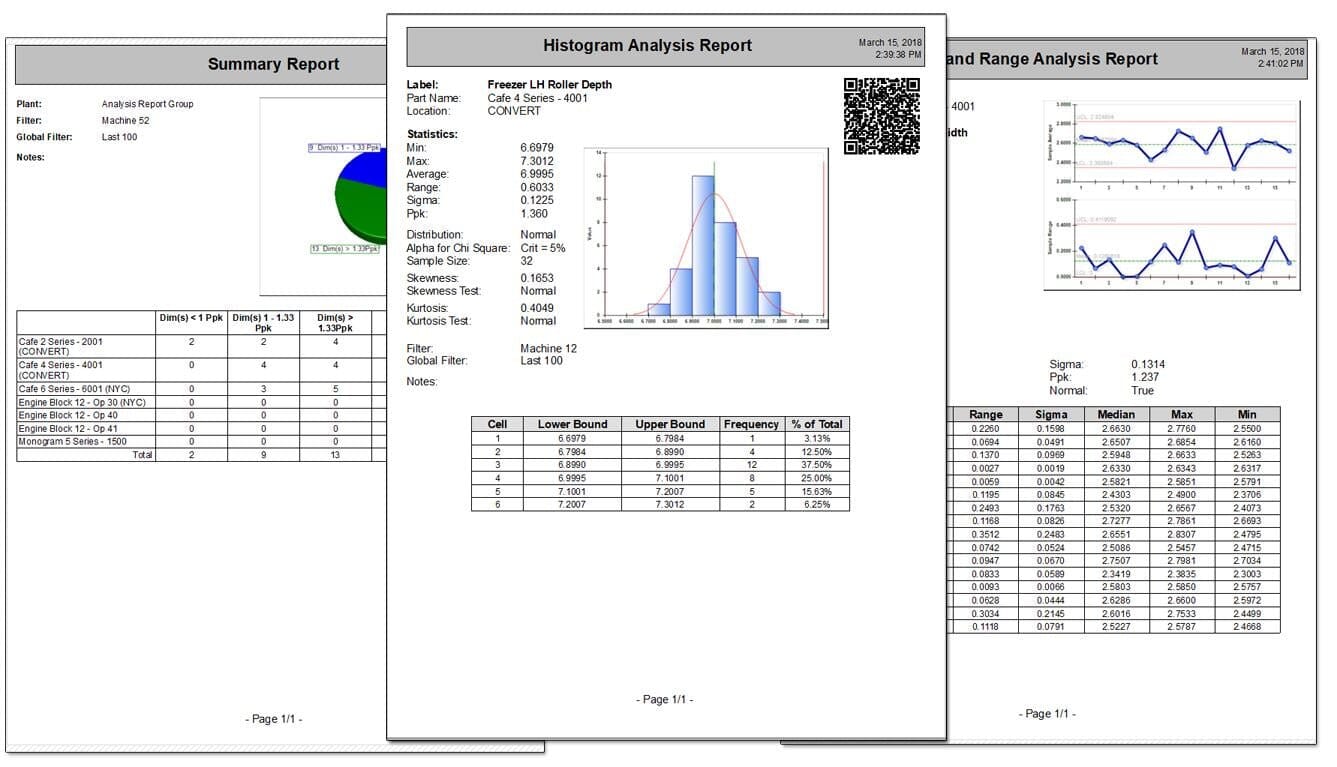This screenshot has width=1337, height=767.
Task: Click the Notes label in Histogram report
Action: pos(422,382)
